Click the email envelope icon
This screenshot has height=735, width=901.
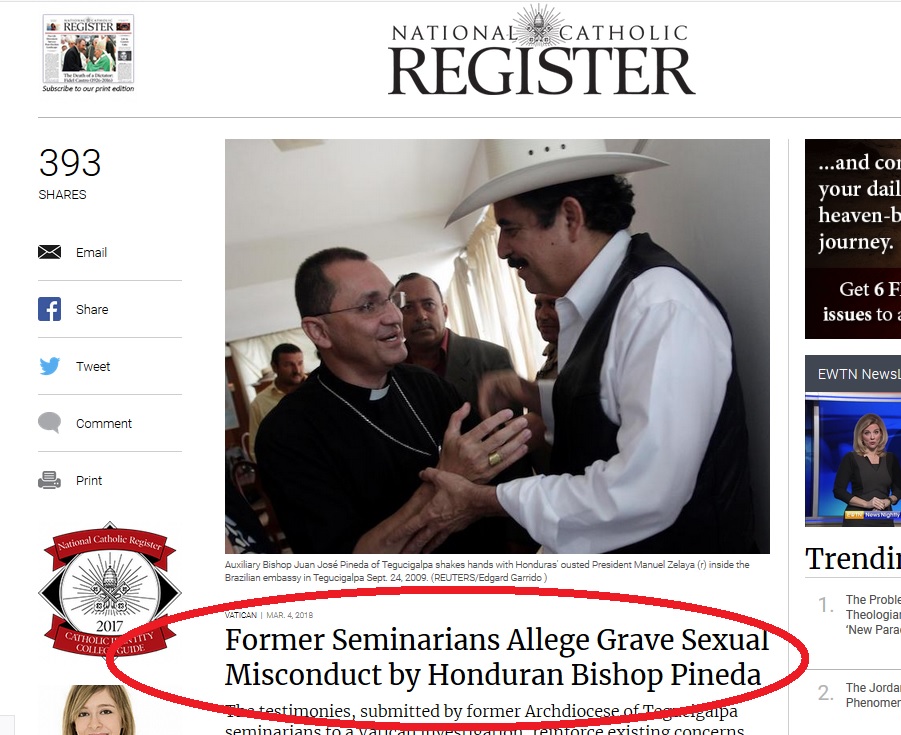click(x=49, y=252)
